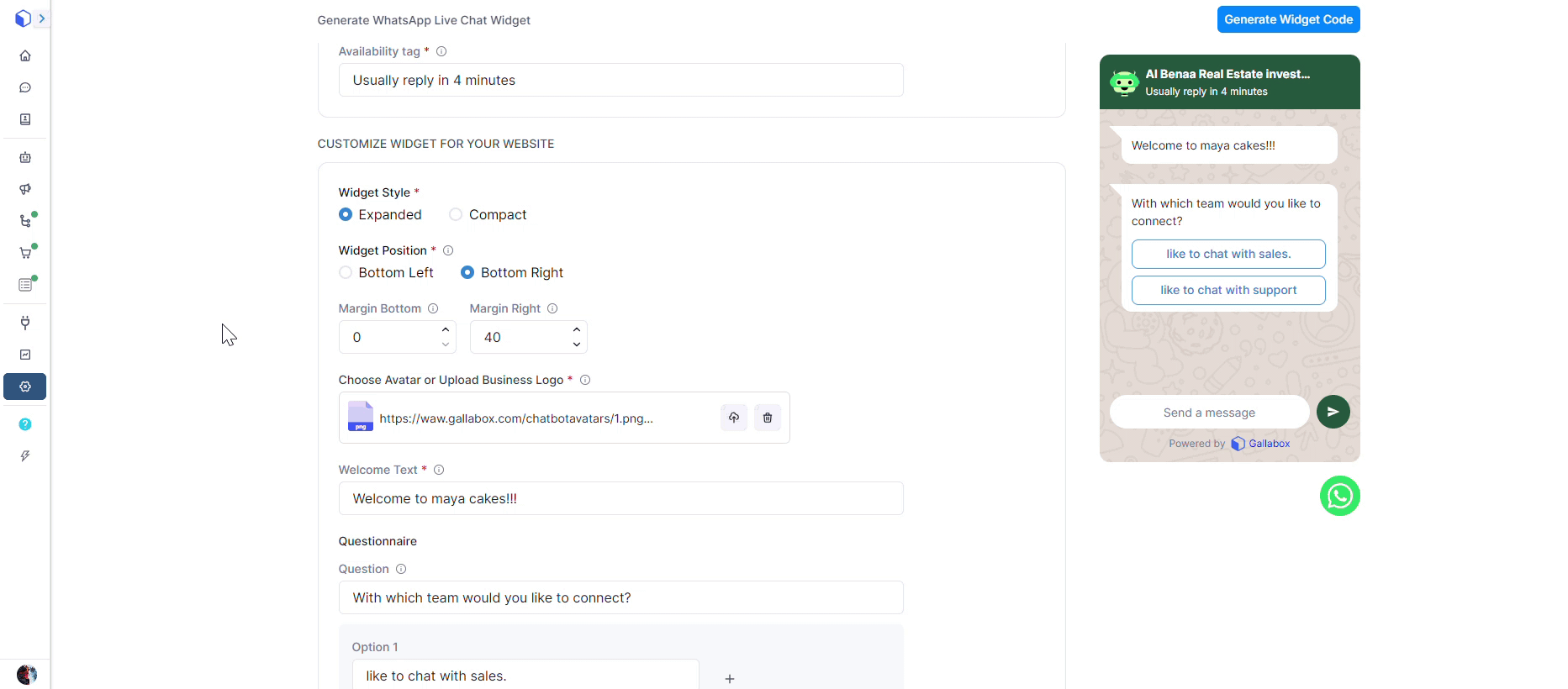The width and height of the screenshot is (1568, 689).
Task: Choose Bottom Left widget position
Action: [x=346, y=272]
